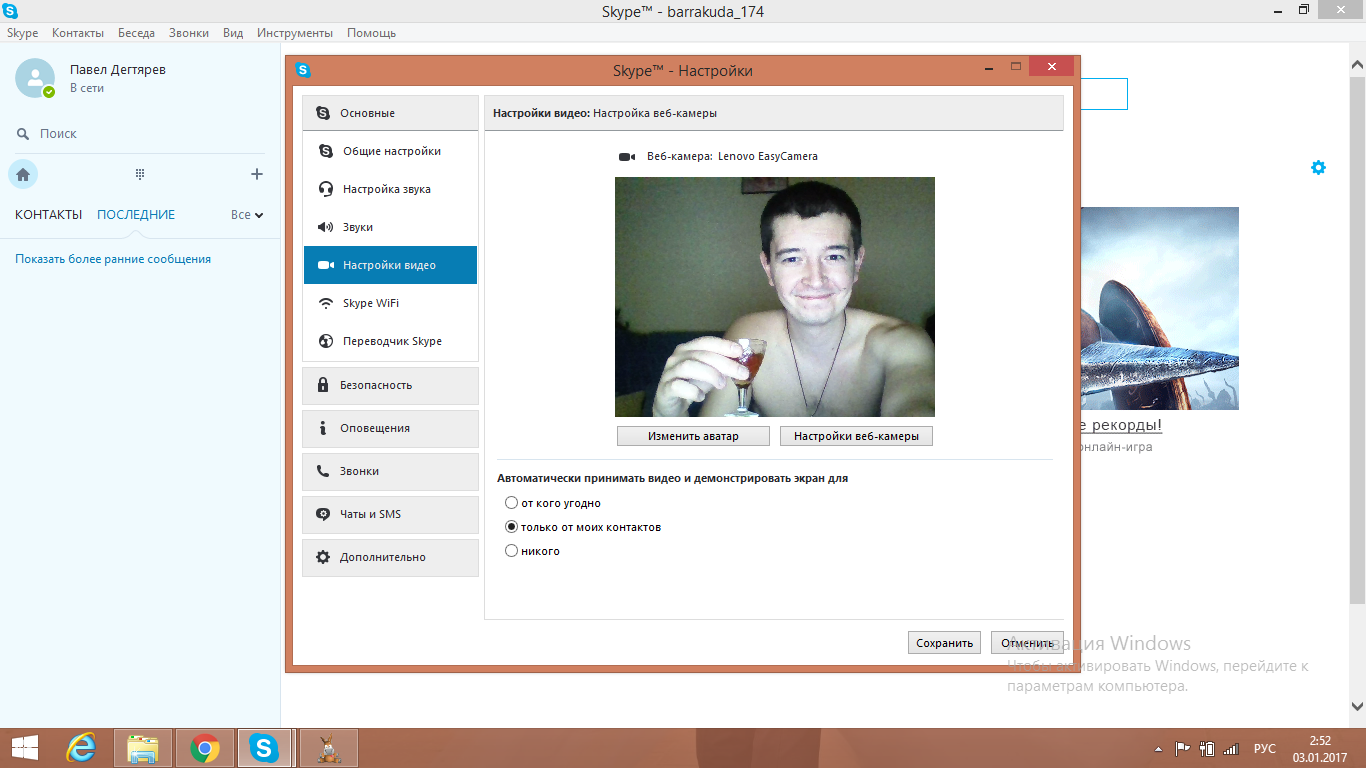1366x768 pixels.
Task: Click the 'Изменить аватар' button
Action: (x=693, y=436)
